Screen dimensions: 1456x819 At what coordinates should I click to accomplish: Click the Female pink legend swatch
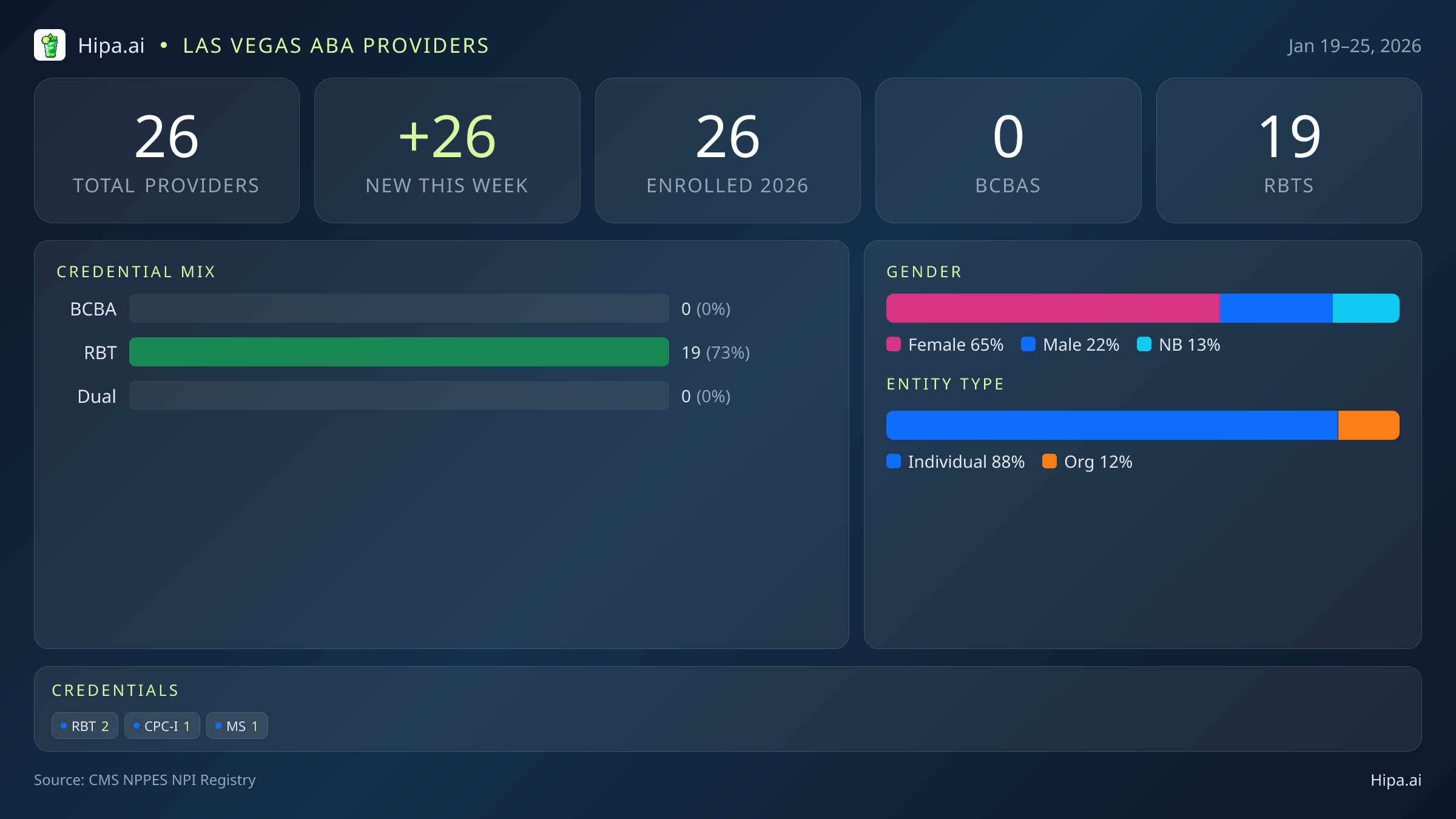[894, 345]
